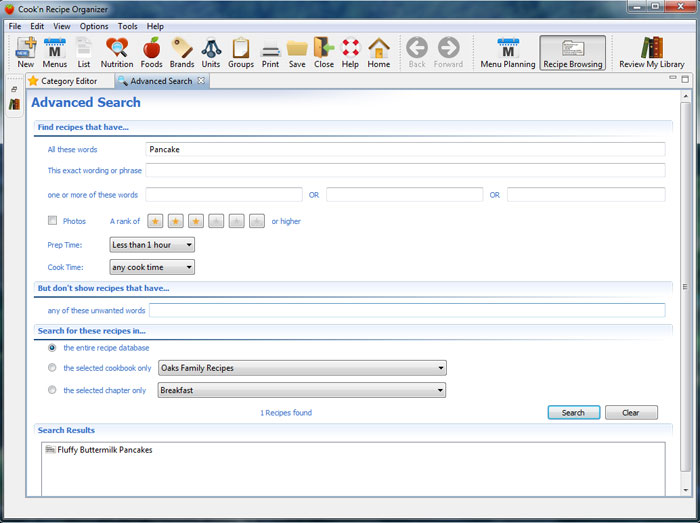Click the Print toolbar icon
The height and width of the screenshot is (523, 700).
(x=270, y=53)
